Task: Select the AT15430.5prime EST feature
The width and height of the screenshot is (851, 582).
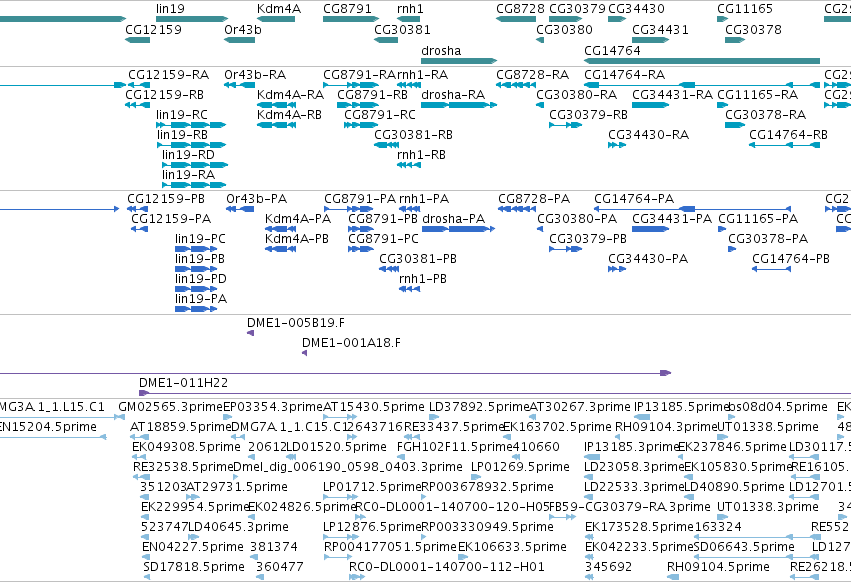Action: pos(340,417)
